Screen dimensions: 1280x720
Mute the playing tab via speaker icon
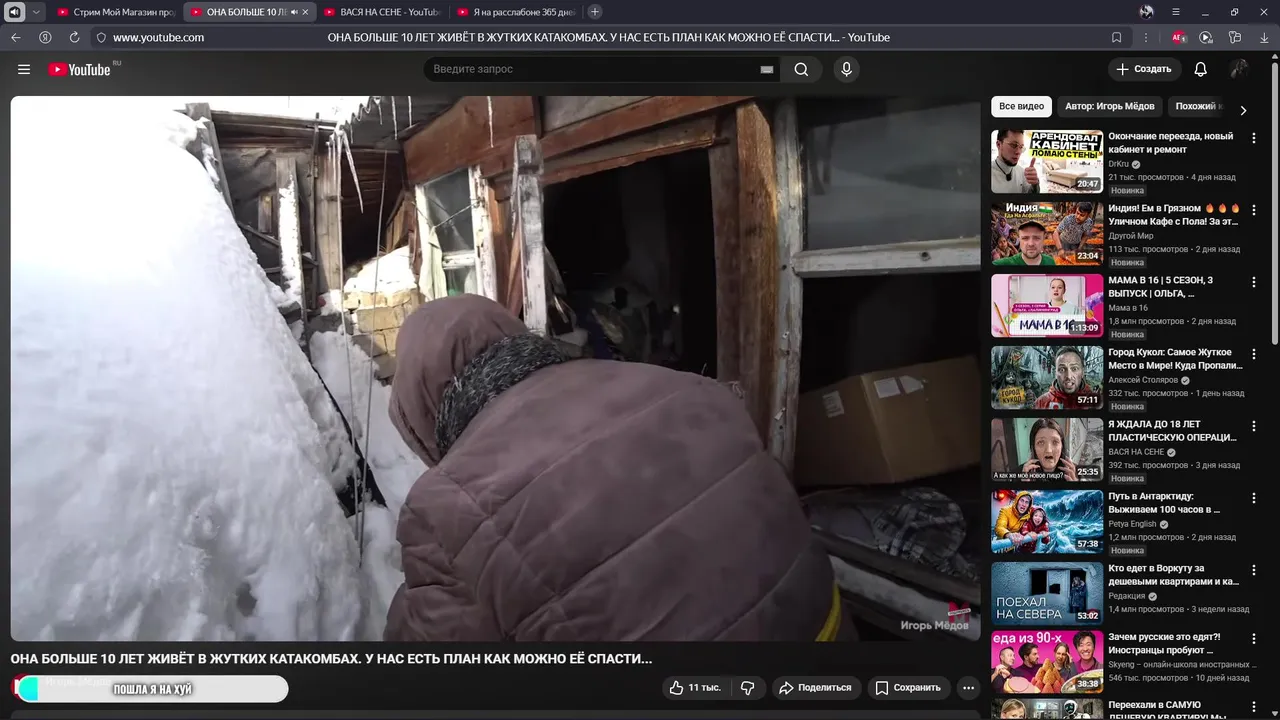point(294,12)
